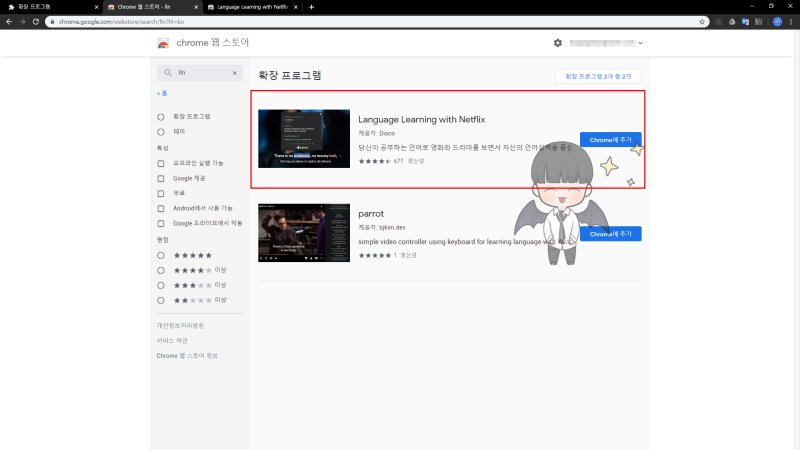Screen dimensions: 800x450
Task: Check Android에서 사용 가능
Action: pos(161,209)
